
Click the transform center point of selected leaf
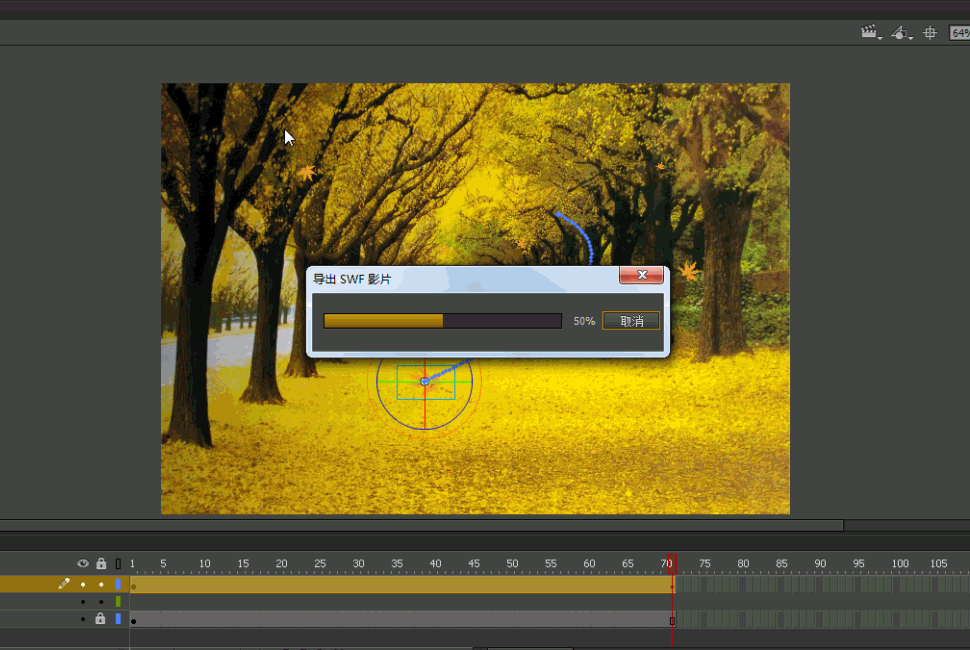point(424,382)
